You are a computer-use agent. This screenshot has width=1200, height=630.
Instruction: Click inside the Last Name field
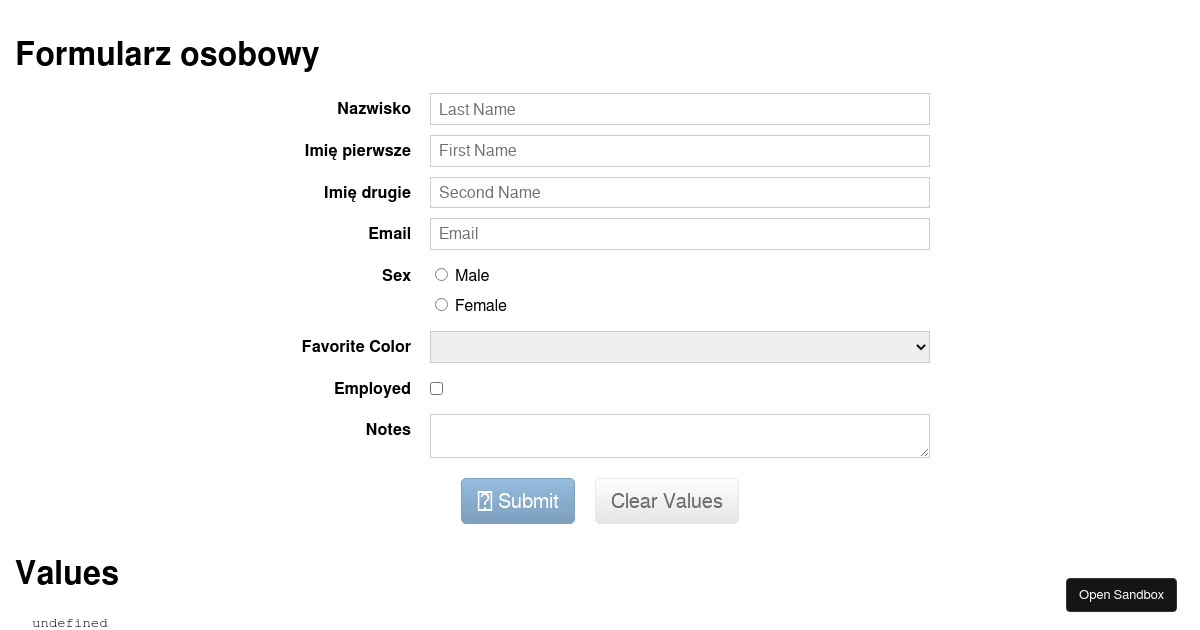pyautogui.click(x=680, y=109)
